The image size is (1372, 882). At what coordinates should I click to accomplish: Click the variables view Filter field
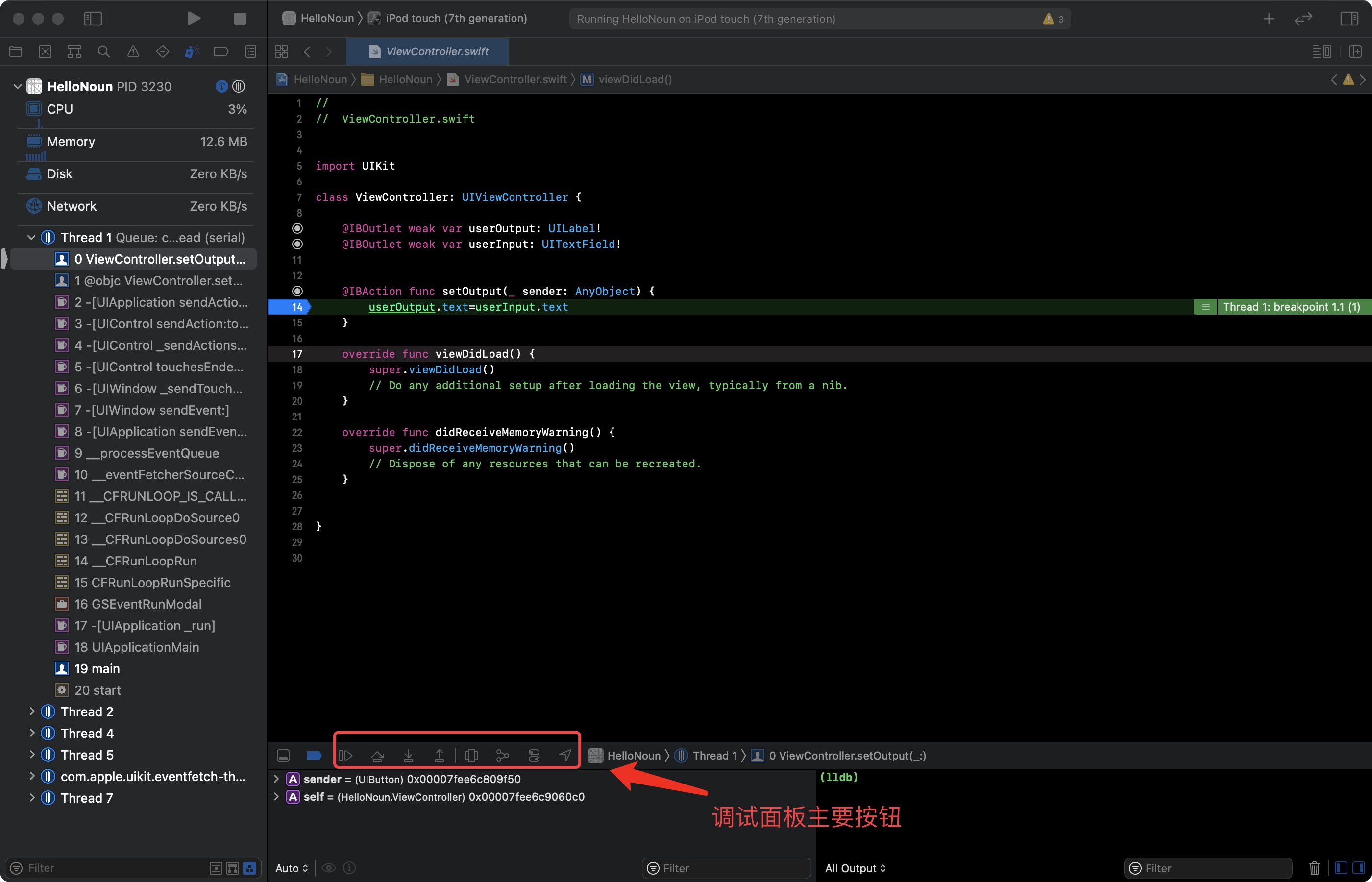(x=726, y=868)
